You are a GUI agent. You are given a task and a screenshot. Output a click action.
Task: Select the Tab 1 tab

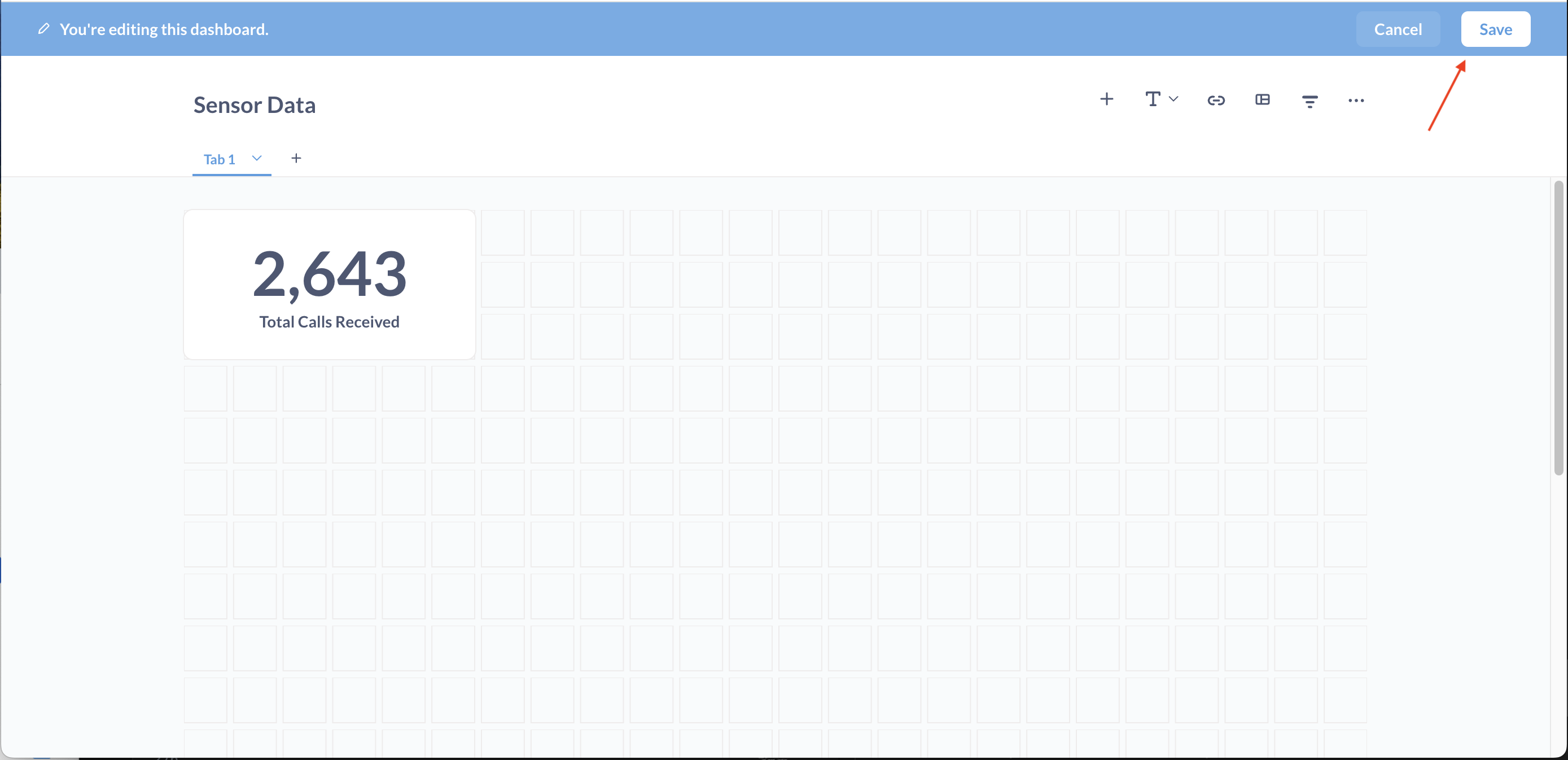click(x=219, y=160)
